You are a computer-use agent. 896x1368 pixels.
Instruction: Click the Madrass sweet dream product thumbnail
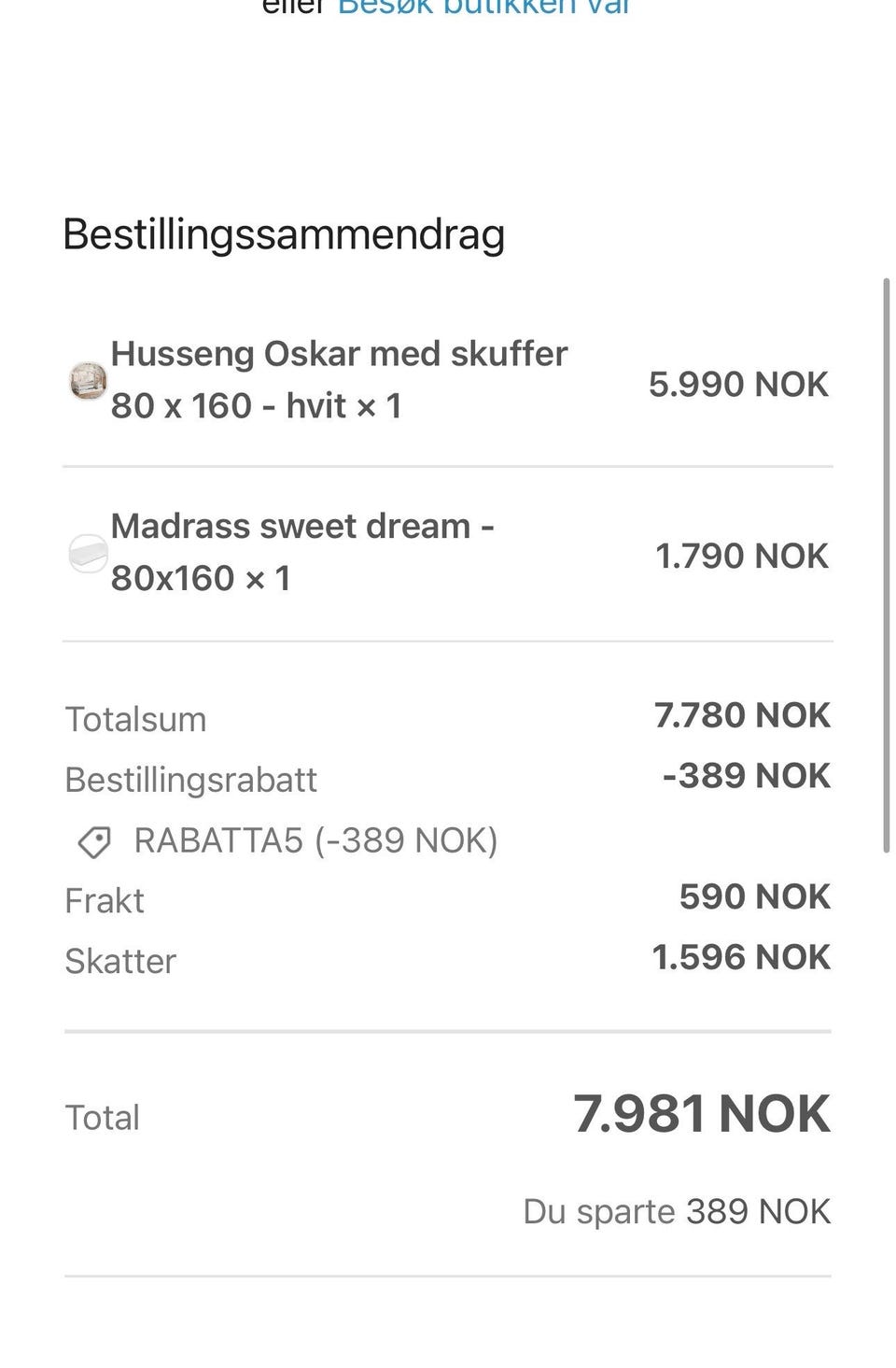pyautogui.click(x=89, y=554)
